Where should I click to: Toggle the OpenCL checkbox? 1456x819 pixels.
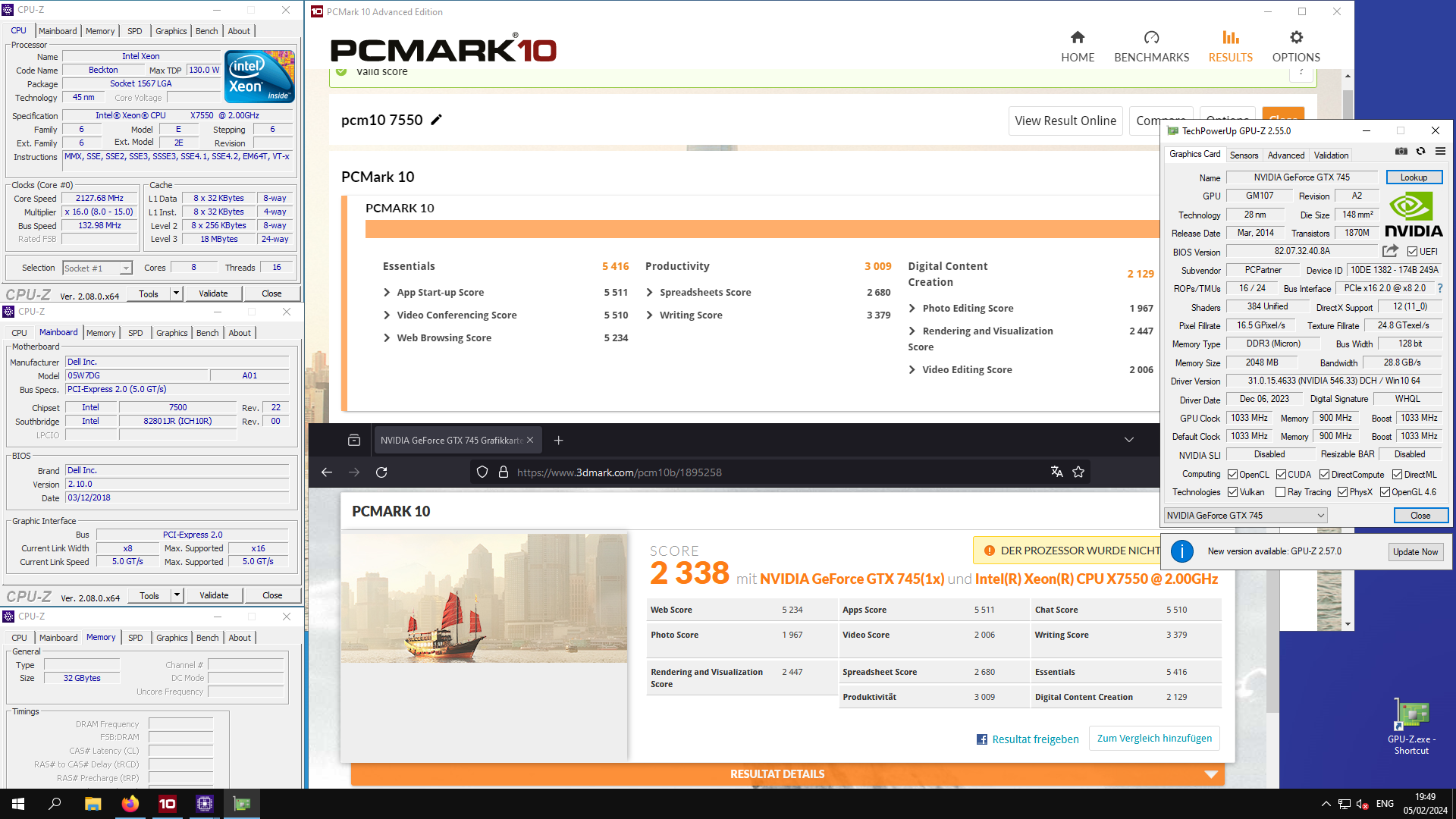pyautogui.click(x=1232, y=474)
